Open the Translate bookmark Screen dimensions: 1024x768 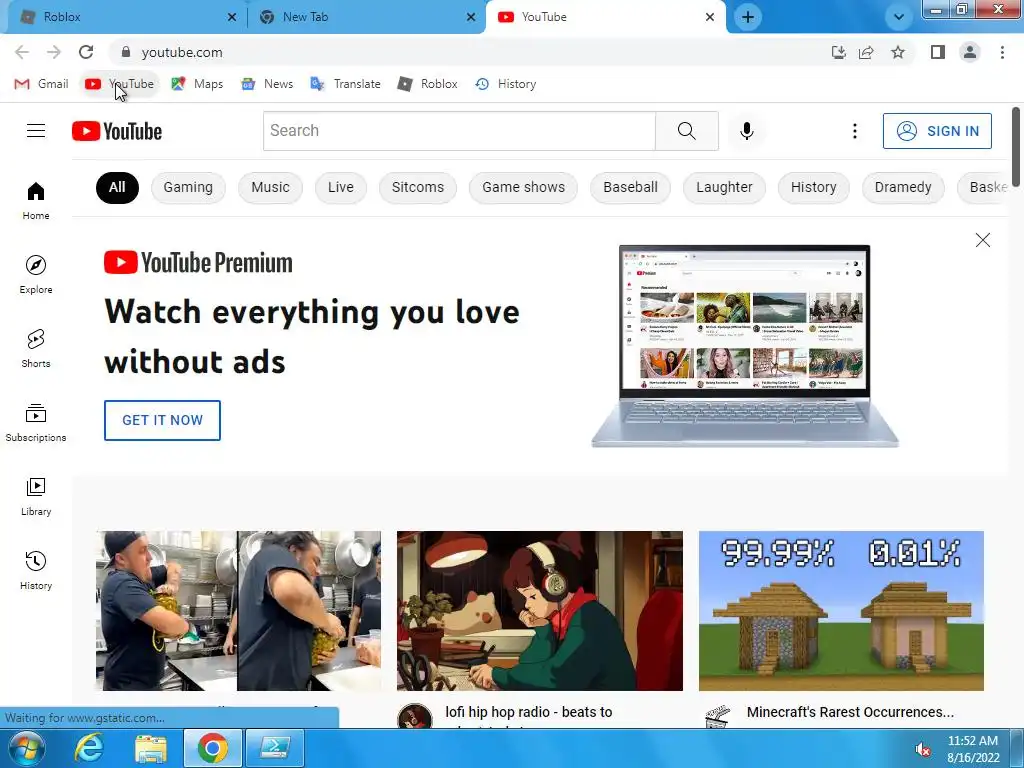coord(345,84)
